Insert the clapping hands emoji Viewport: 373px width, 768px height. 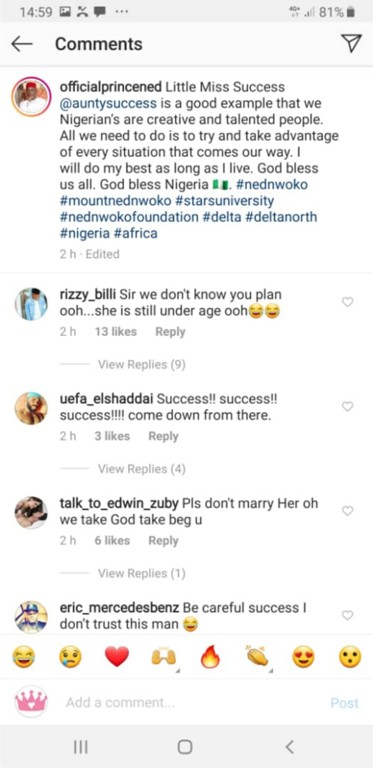click(x=257, y=657)
